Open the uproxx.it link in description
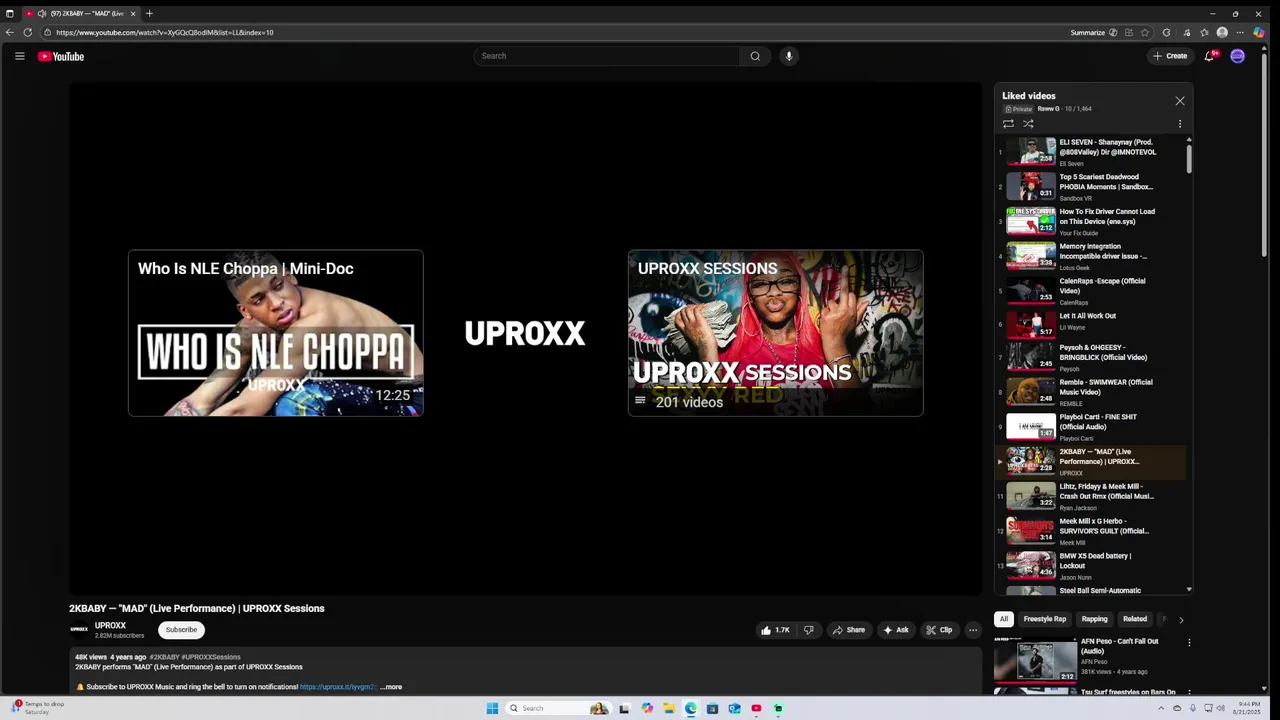The height and width of the screenshot is (720, 1280). 338,687
